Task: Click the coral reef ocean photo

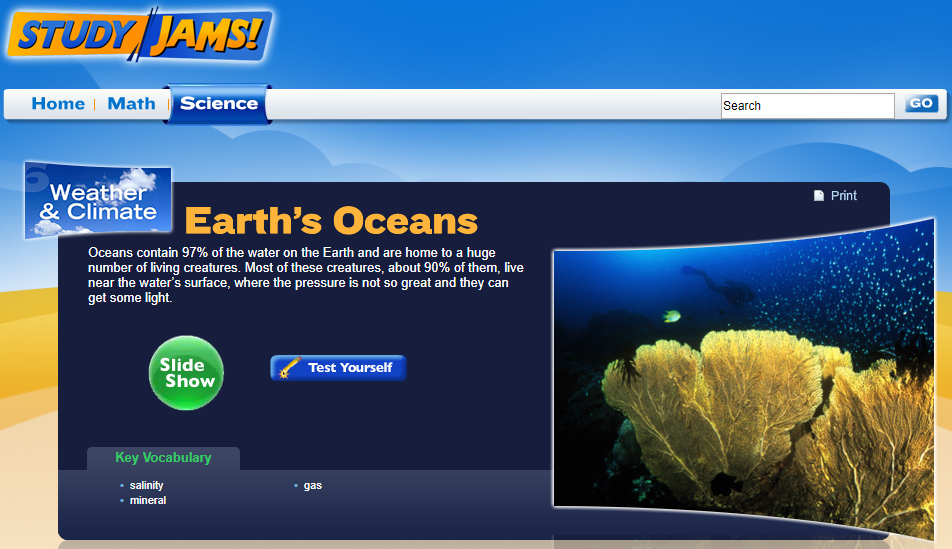Action: coord(744,380)
